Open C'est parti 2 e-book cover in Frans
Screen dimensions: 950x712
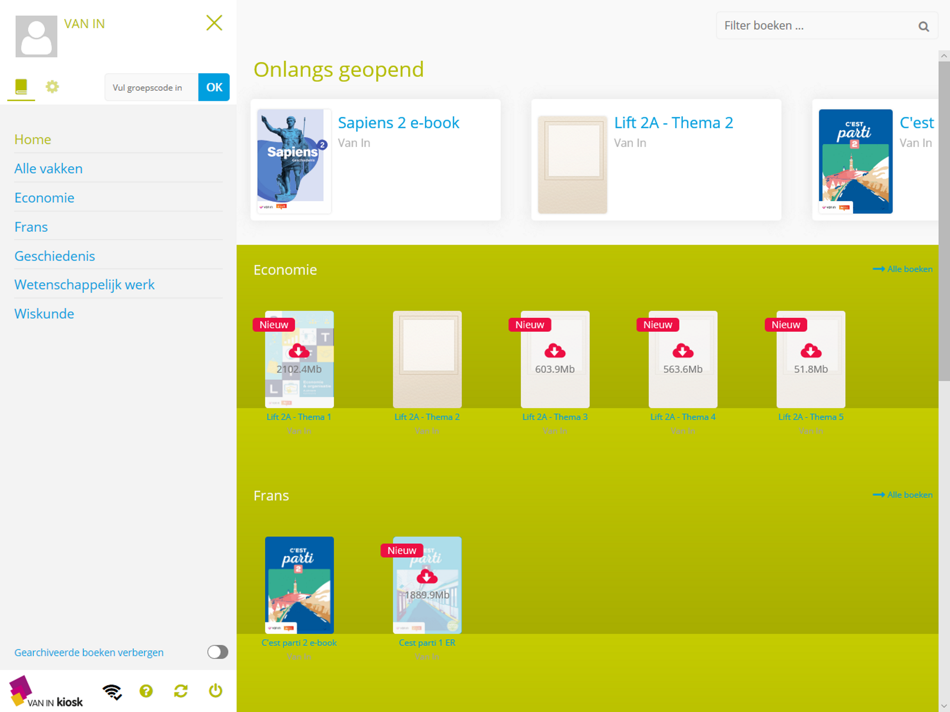[299, 585]
